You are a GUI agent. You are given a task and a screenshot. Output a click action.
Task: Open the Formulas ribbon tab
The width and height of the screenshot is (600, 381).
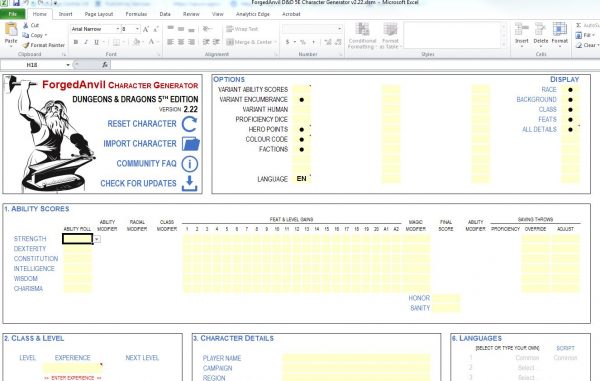136,14
